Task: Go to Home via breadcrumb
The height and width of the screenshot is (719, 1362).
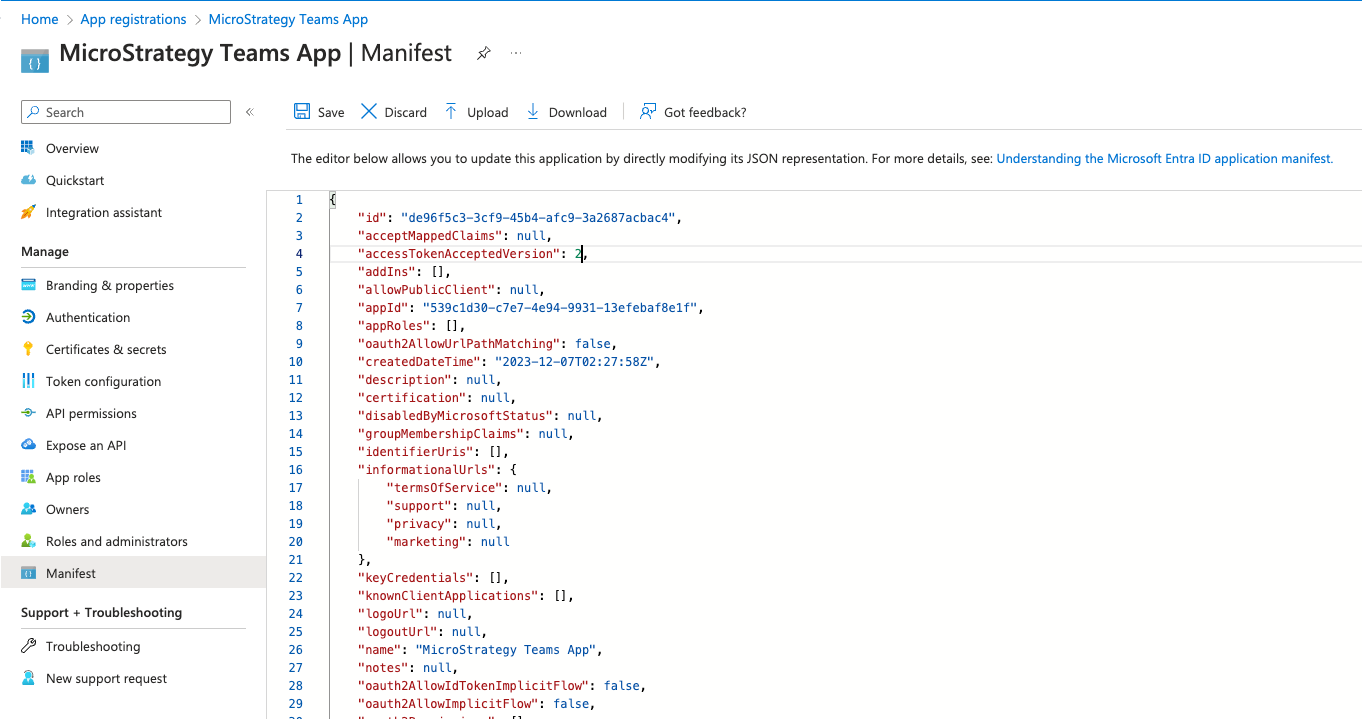Action: pos(39,19)
